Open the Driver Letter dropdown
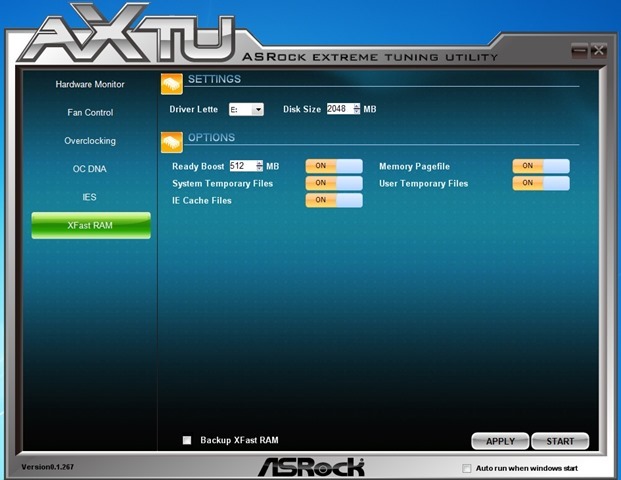Screen dimensions: 621x480 click(x=246, y=109)
